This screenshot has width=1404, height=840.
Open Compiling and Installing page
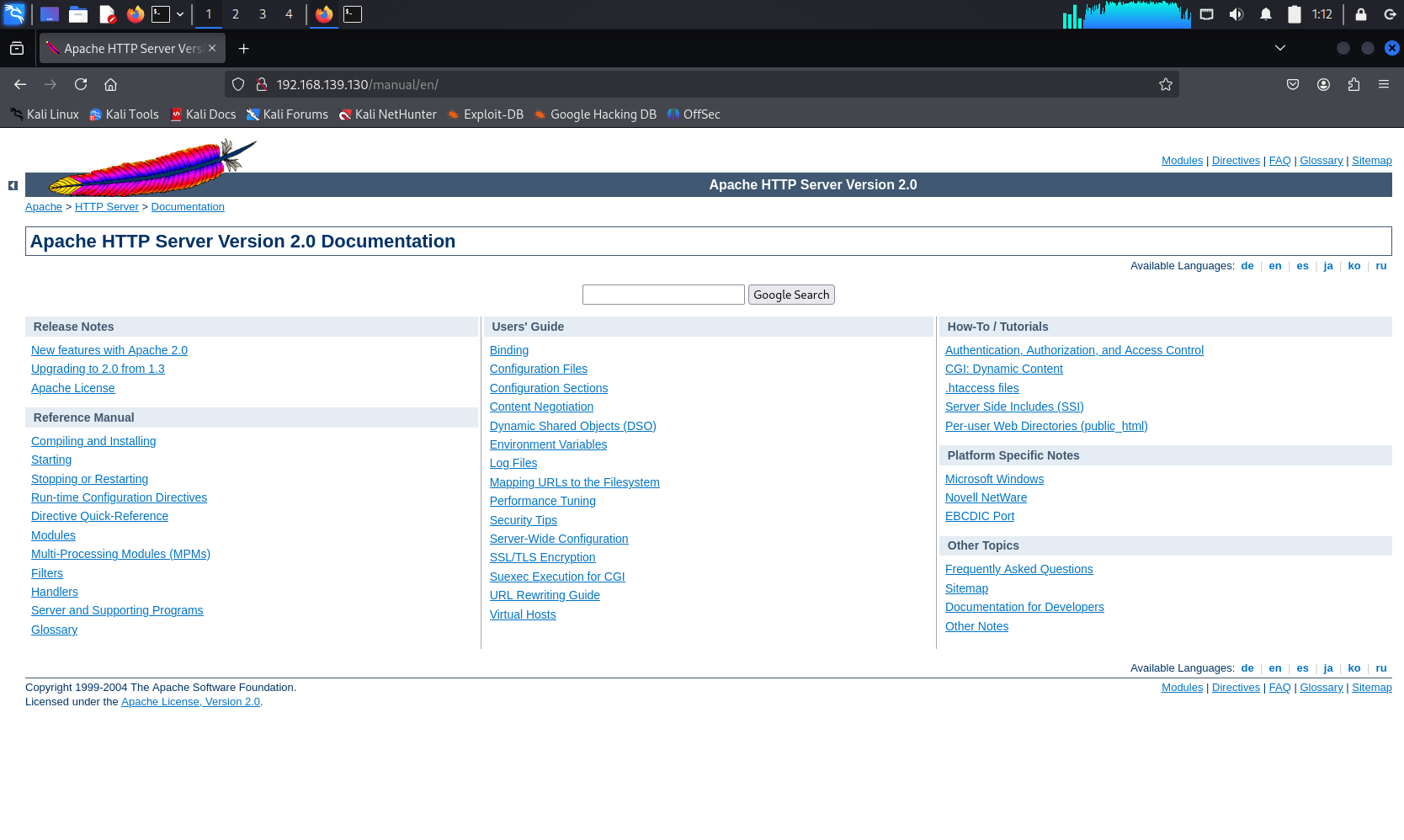click(93, 441)
